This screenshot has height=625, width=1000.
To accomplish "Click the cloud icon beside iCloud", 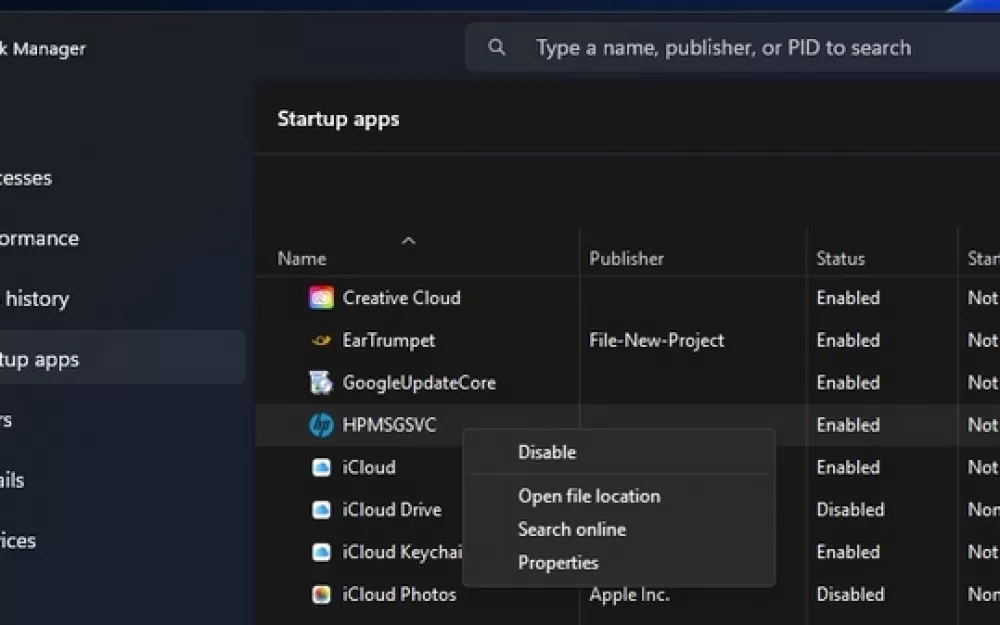I will click(x=321, y=467).
